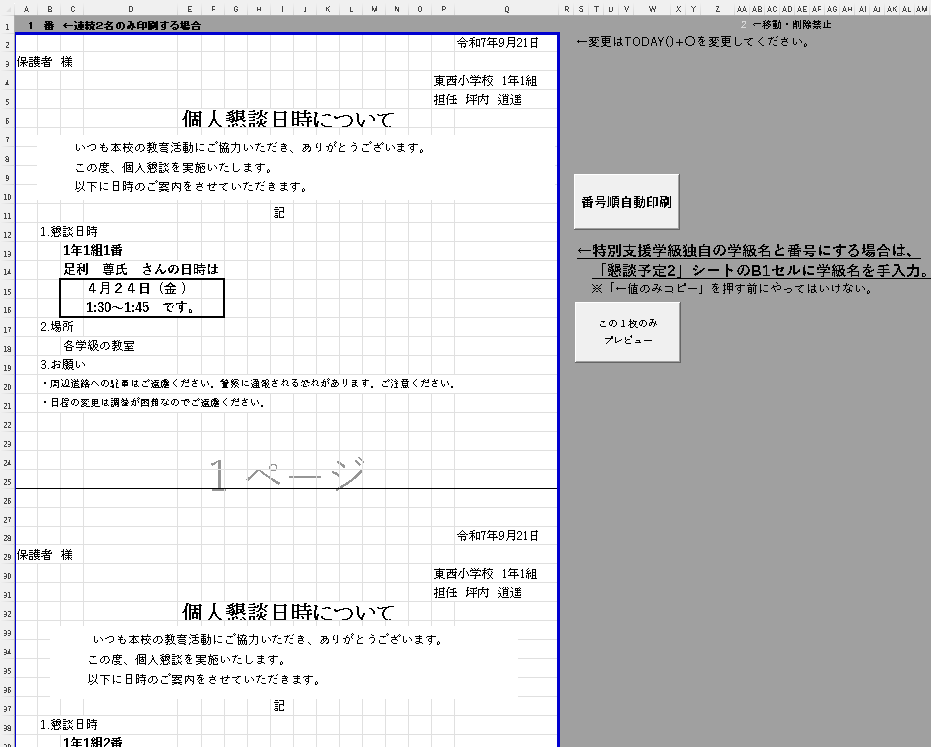This screenshot has width=931, height=747.
Task: Select row 25 header
Action: (x=7, y=482)
